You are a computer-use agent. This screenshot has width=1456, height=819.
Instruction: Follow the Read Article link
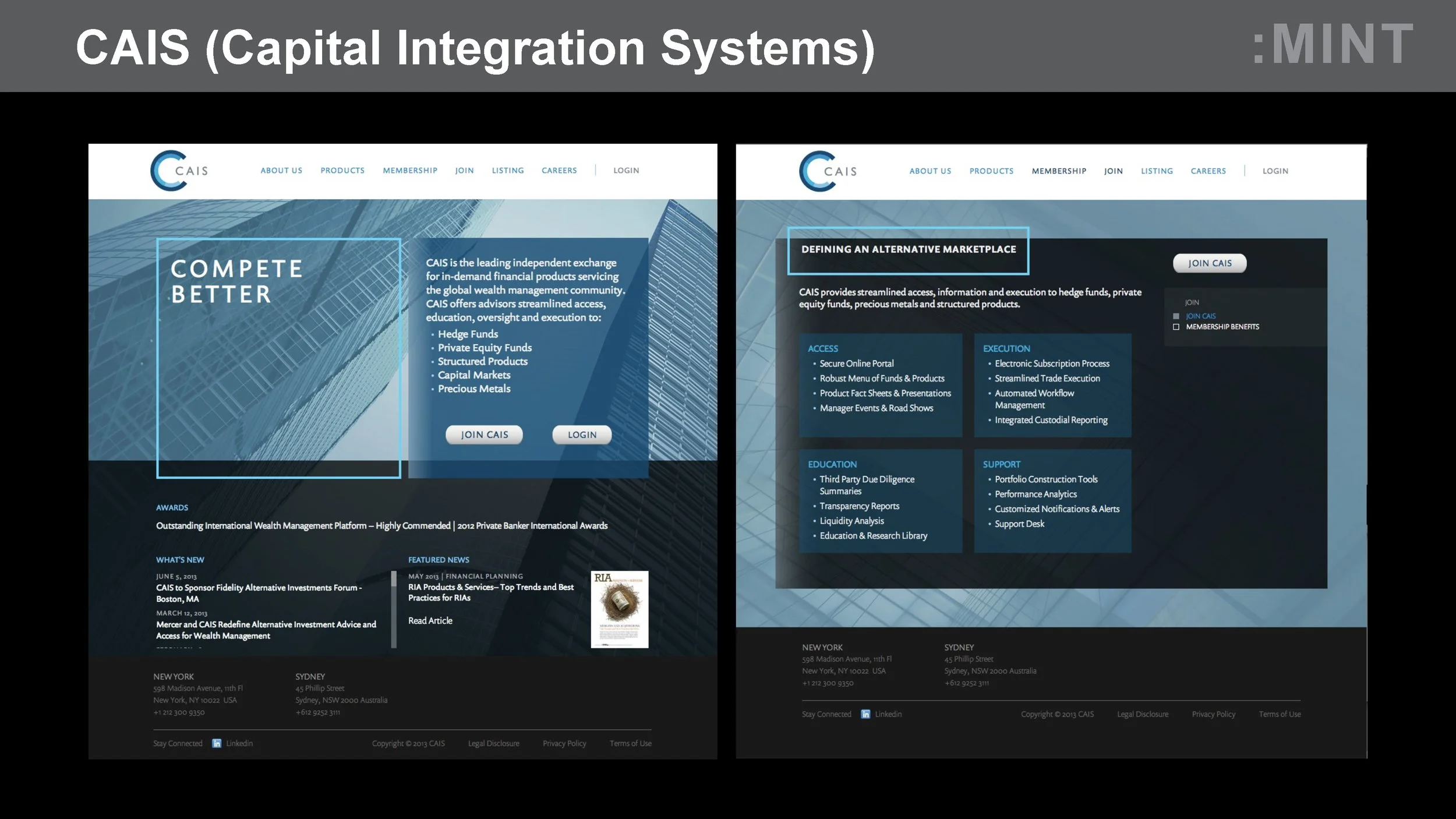click(x=430, y=621)
